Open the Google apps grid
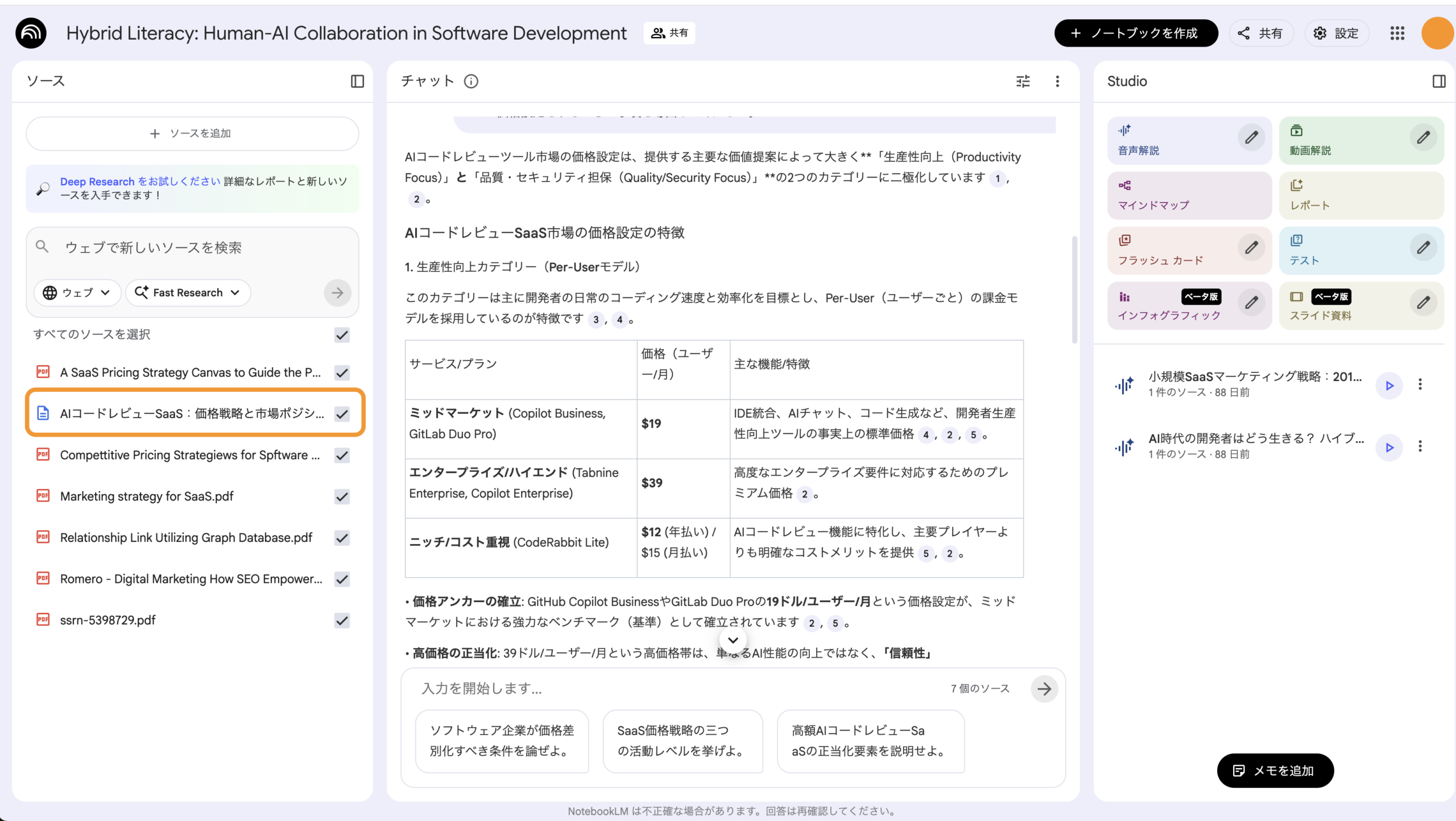 pos(1396,33)
